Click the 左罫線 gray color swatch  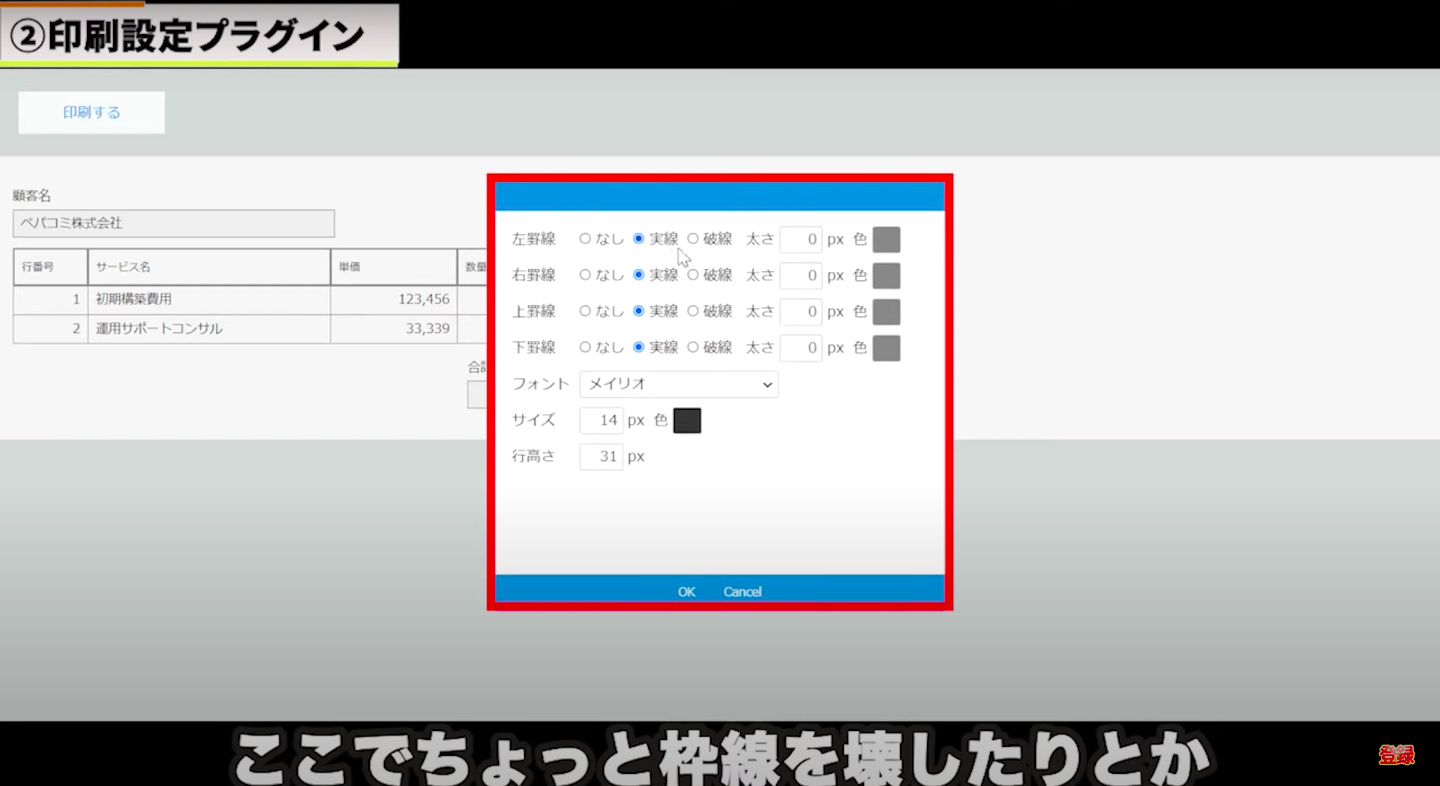(x=886, y=240)
